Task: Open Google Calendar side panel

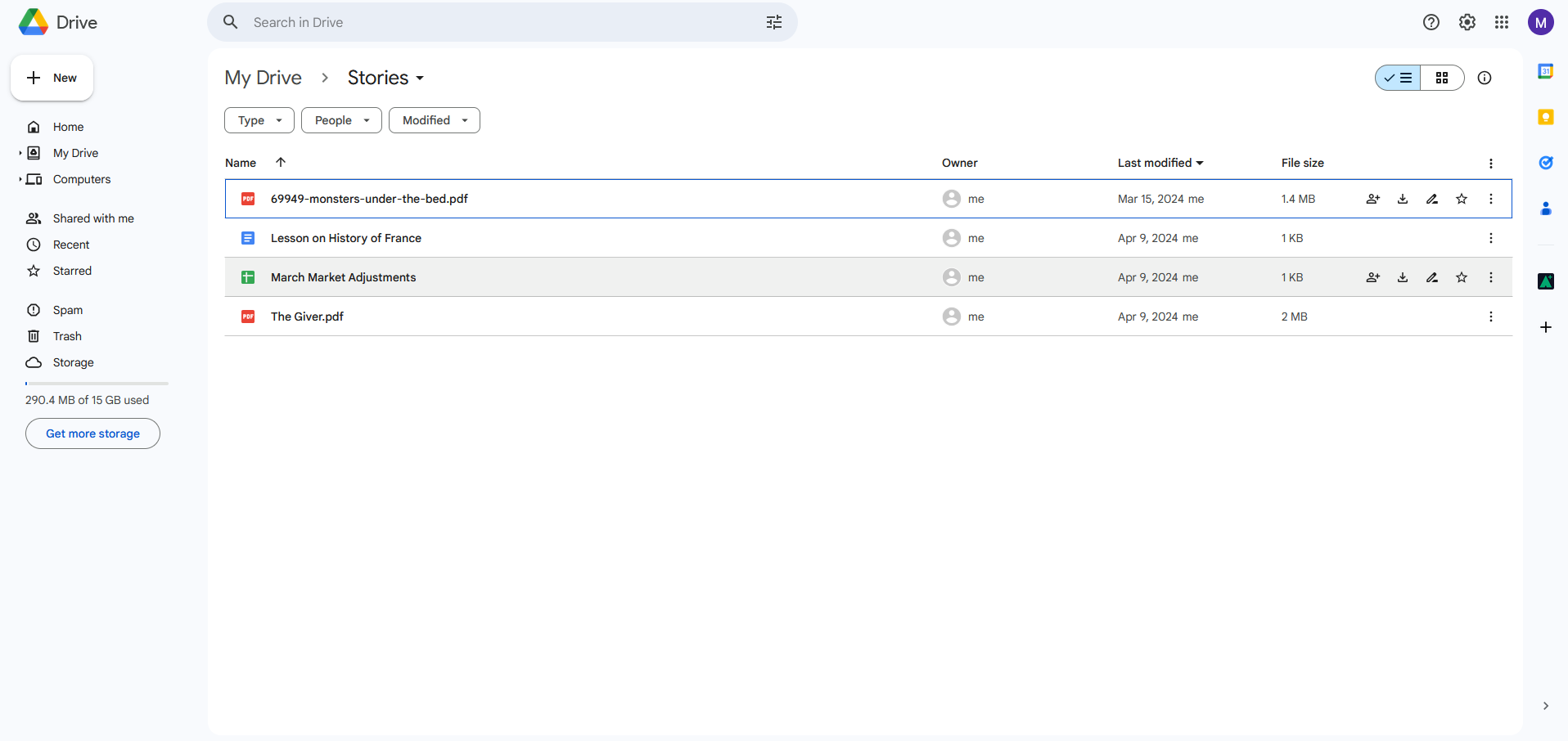Action: tap(1546, 72)
